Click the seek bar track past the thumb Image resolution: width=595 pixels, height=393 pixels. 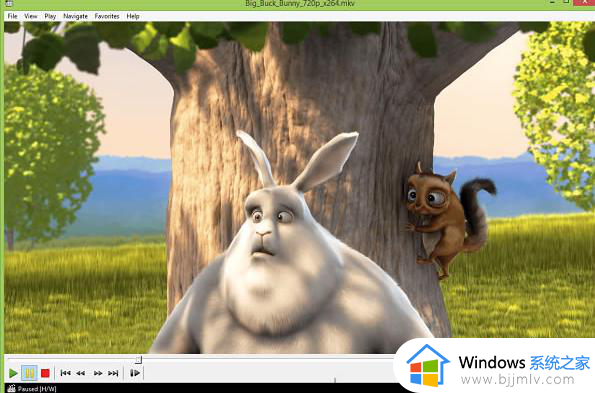(266, 358)
